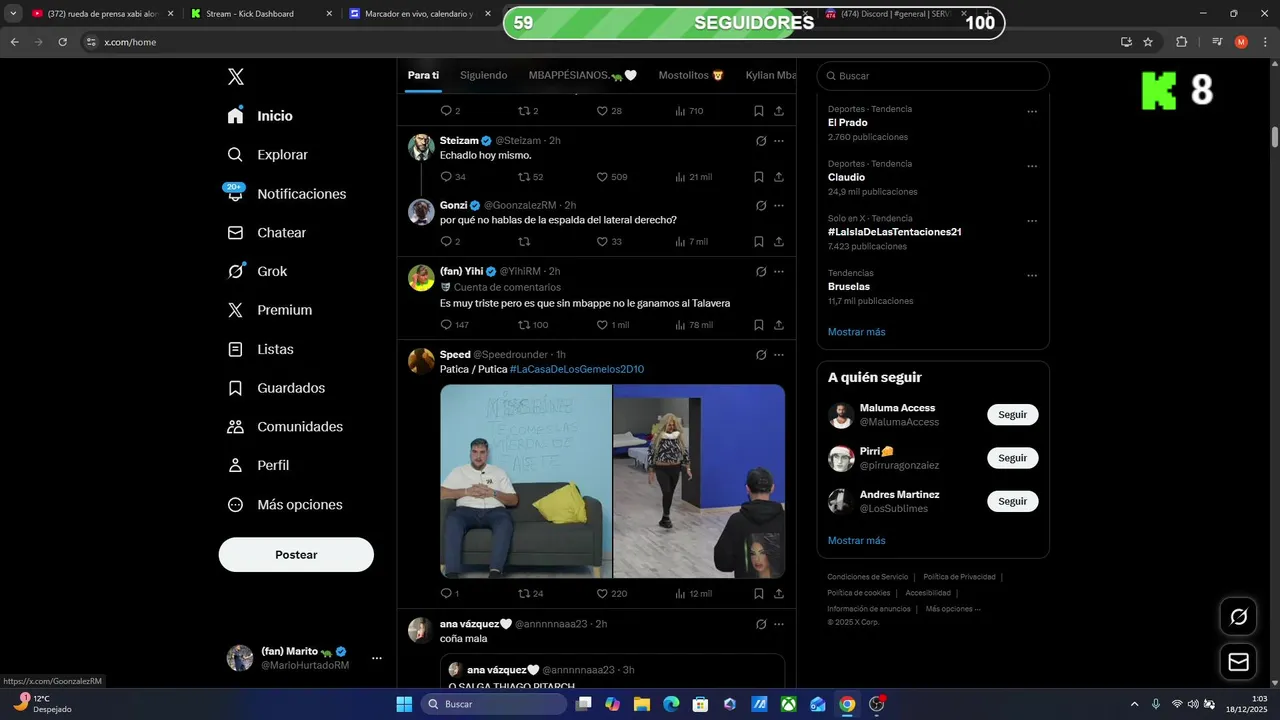Follow Maluma Access

click(x=1012, y=414)
